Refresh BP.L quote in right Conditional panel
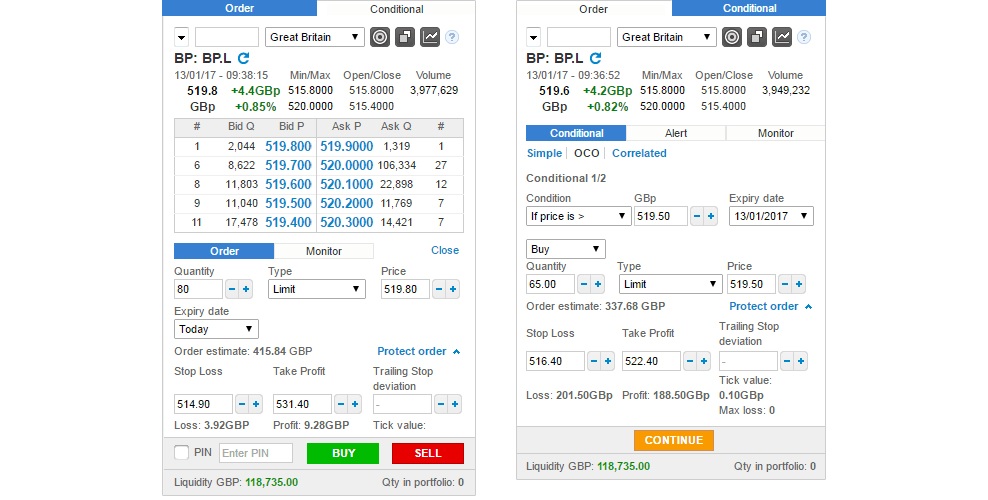Image resolution: width=988 pixels, height=500 pixels. pos(595,58)
